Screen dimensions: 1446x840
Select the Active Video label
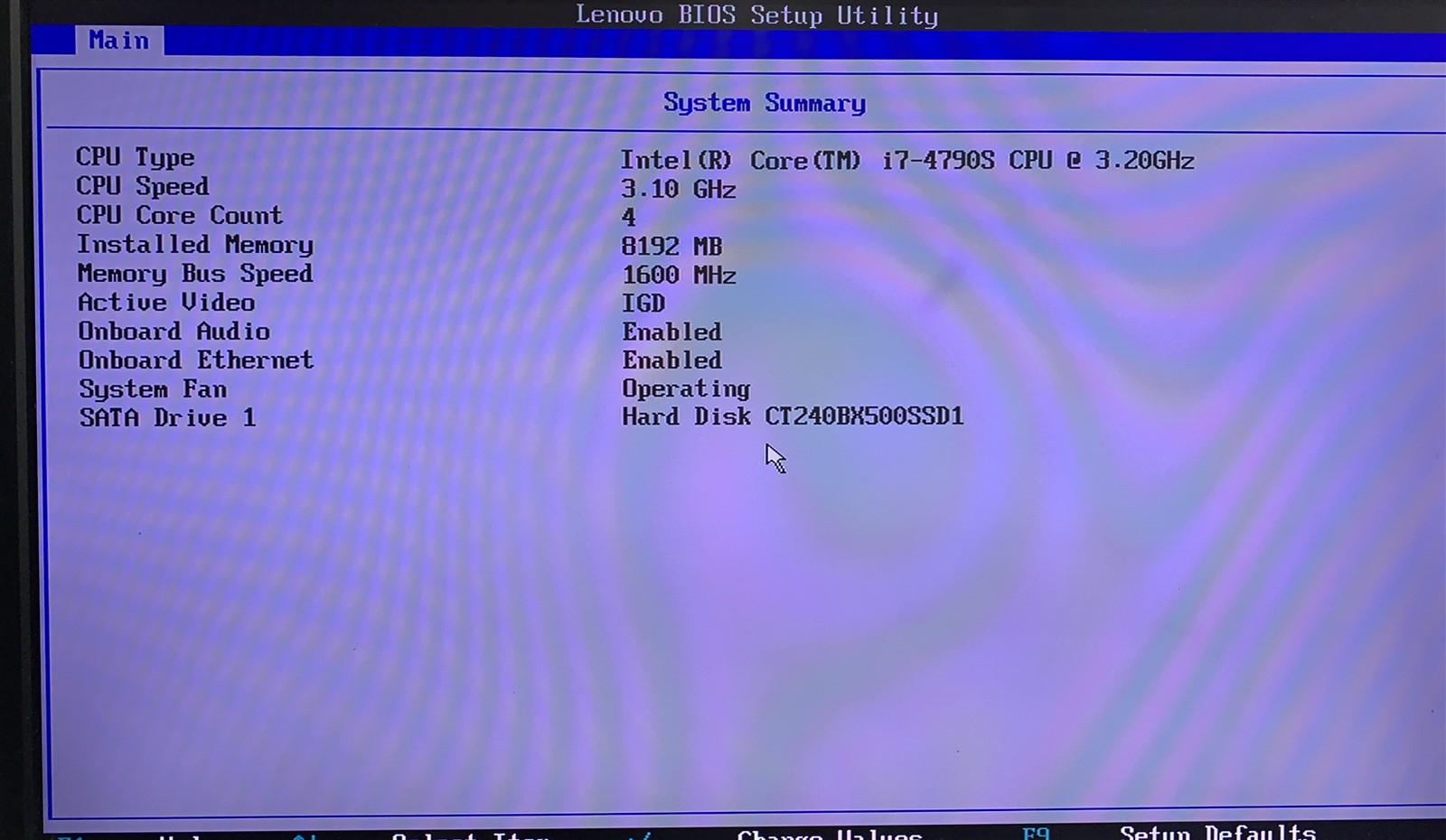(x=165, y=303)
